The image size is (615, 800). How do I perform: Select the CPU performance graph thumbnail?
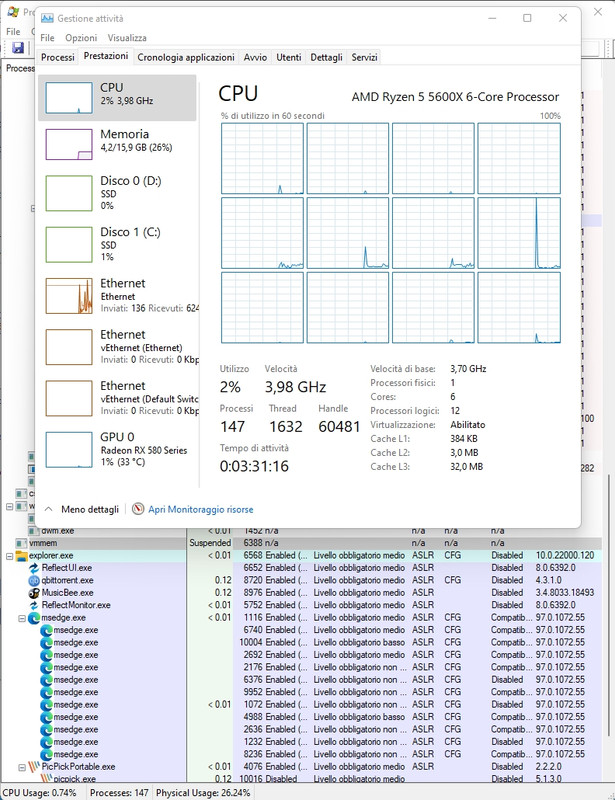pyautogui.click(x=69, y=98)
